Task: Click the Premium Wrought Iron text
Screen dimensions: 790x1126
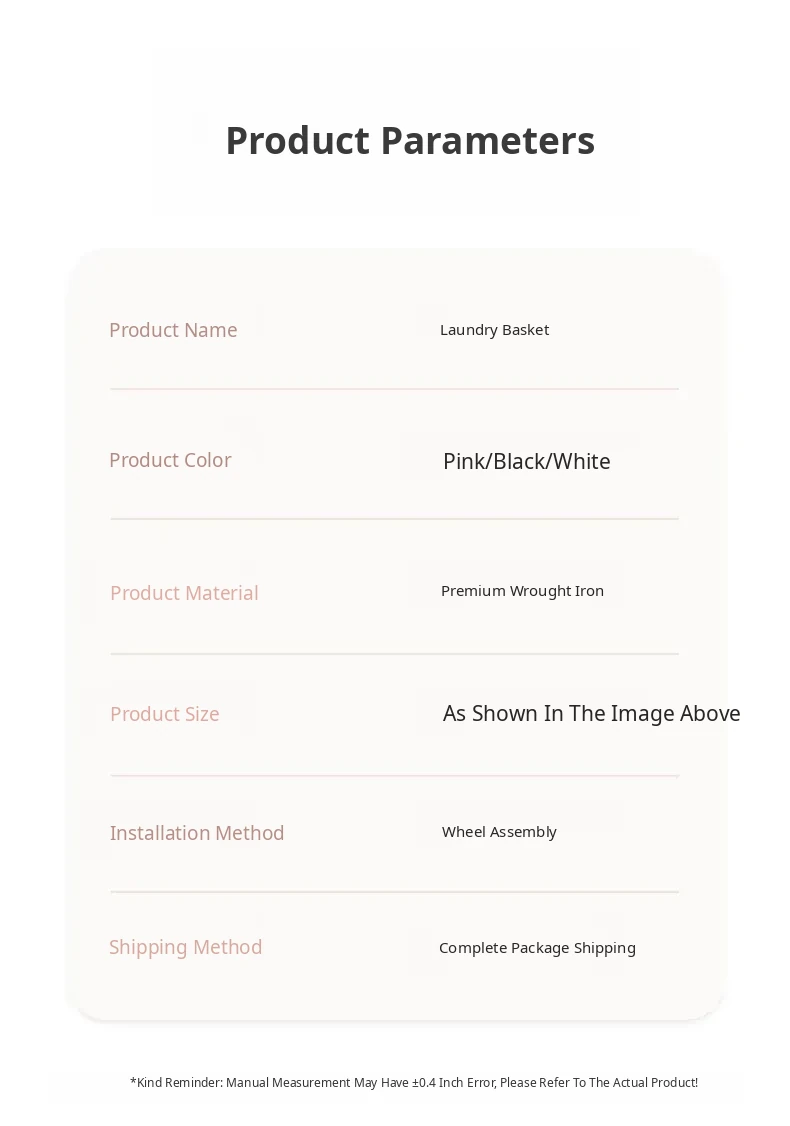Action: click(x=522, y=591)
